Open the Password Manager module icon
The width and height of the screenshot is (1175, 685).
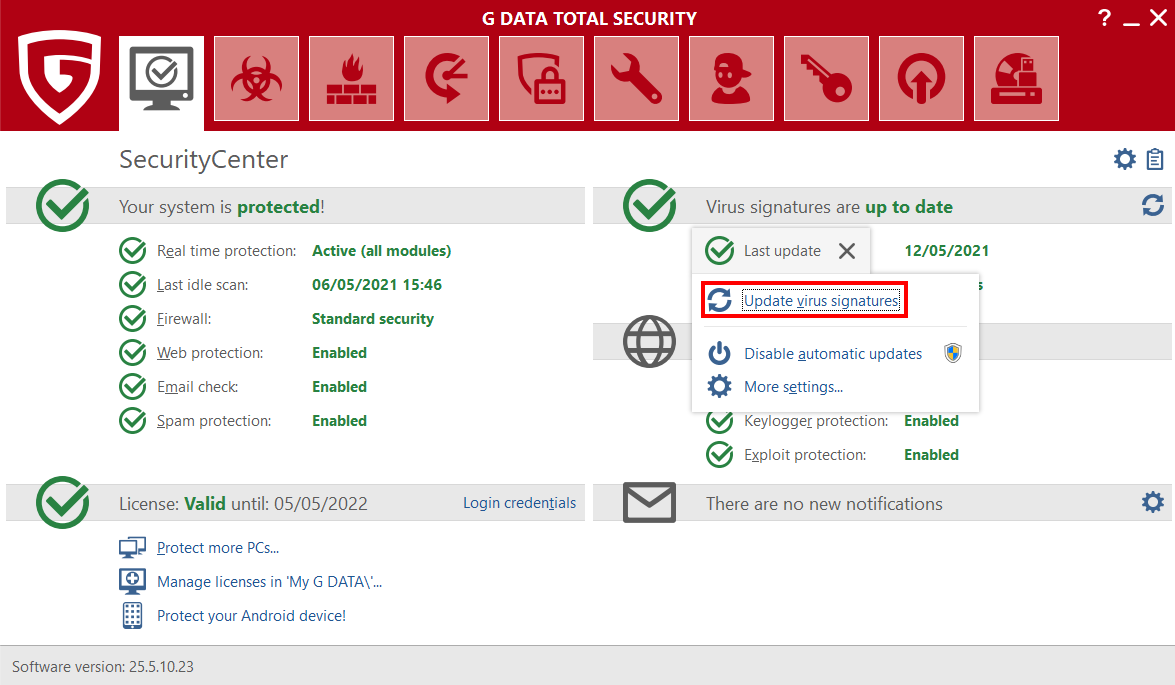[x=541, y=78]
